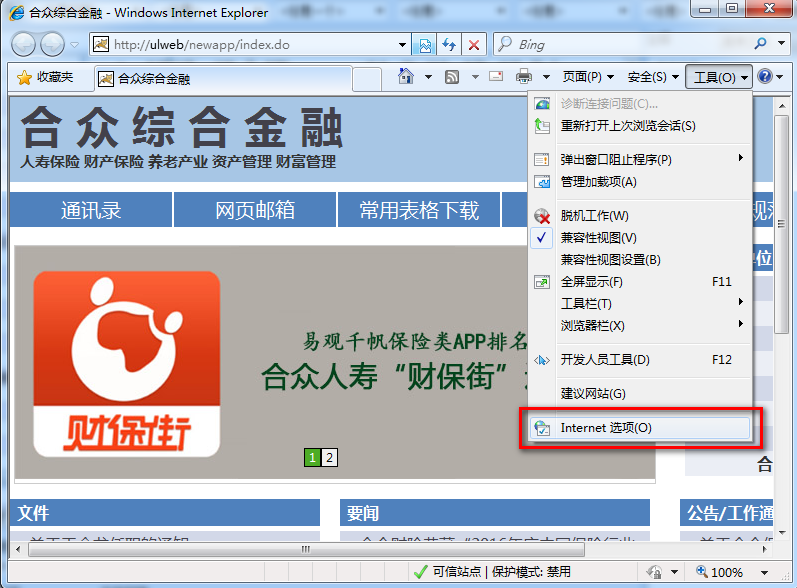Click the Compatibility View icon in the address bar
797x588 pixels.
pyautogui.click(x=425, y=44)
